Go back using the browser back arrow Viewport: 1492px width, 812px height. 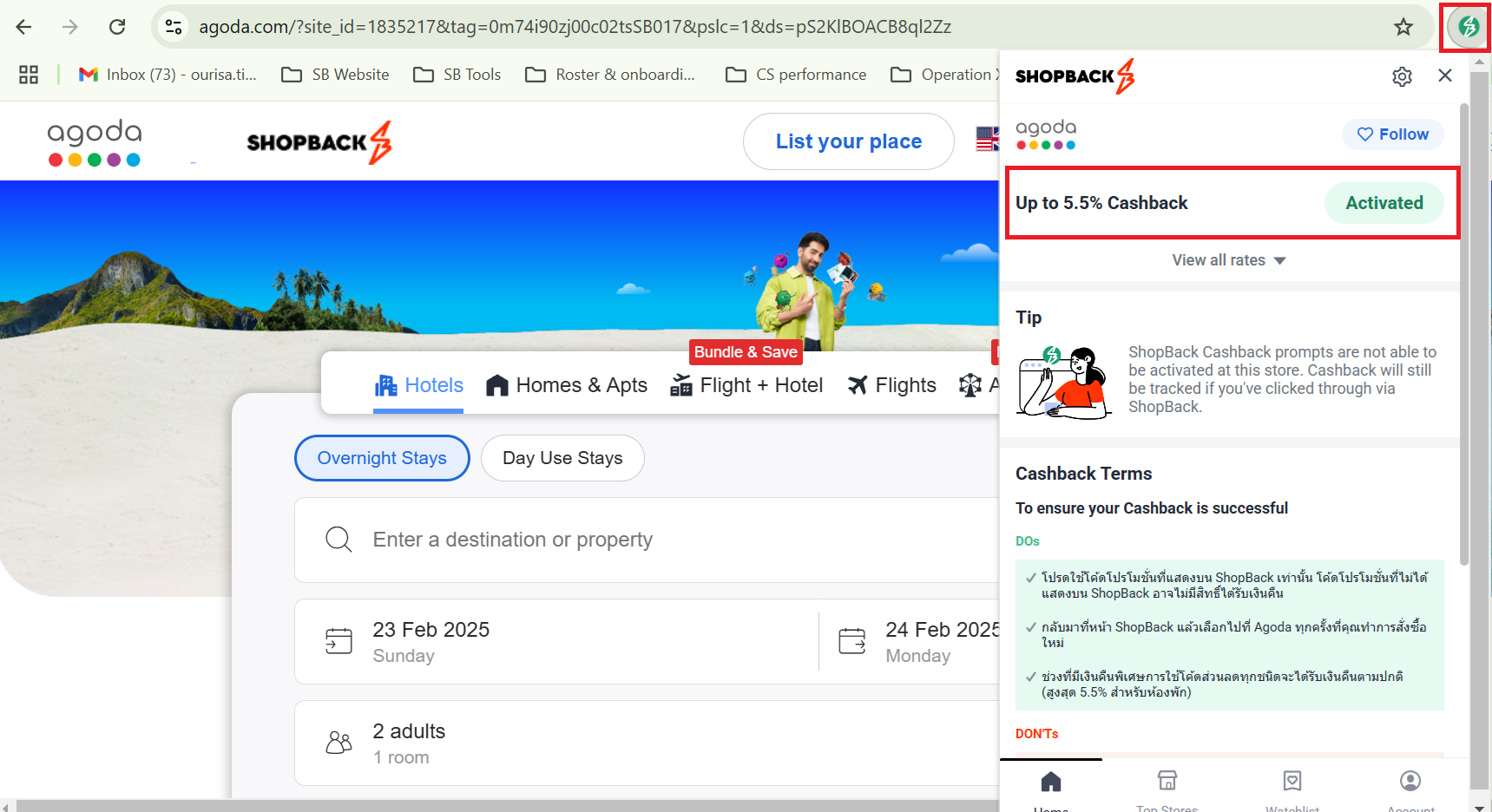[x=23, y=27]
